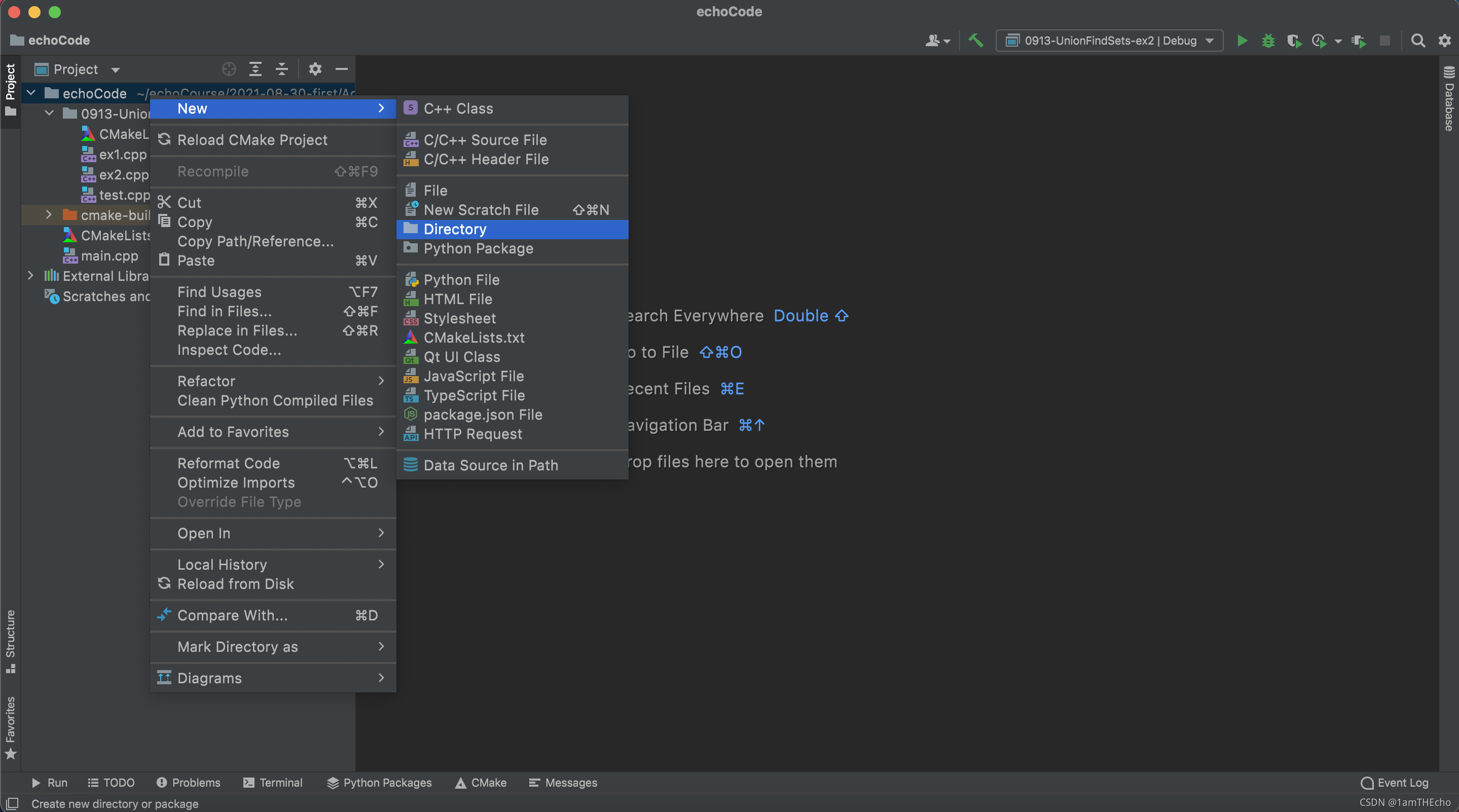This screenshot has width=1459, height=812.
Task: Open Project panel gear options
Action: click(x=315, y=69)
